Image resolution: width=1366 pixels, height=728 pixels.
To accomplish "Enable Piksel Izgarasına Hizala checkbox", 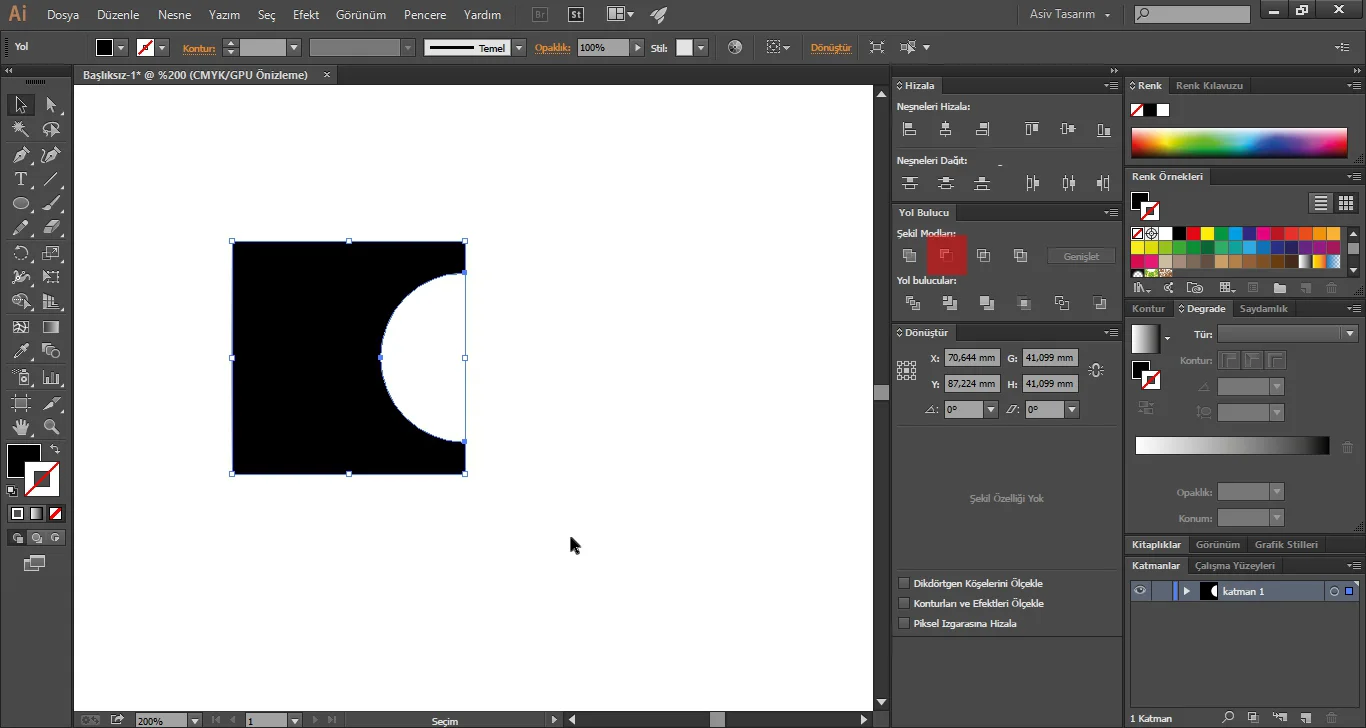I will 904,623.
